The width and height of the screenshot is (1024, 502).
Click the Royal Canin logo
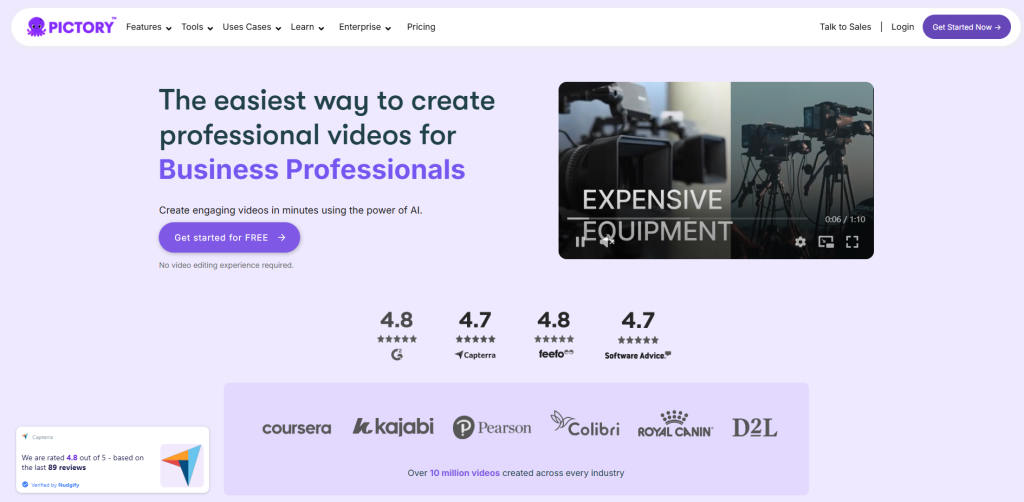point(675,424)
